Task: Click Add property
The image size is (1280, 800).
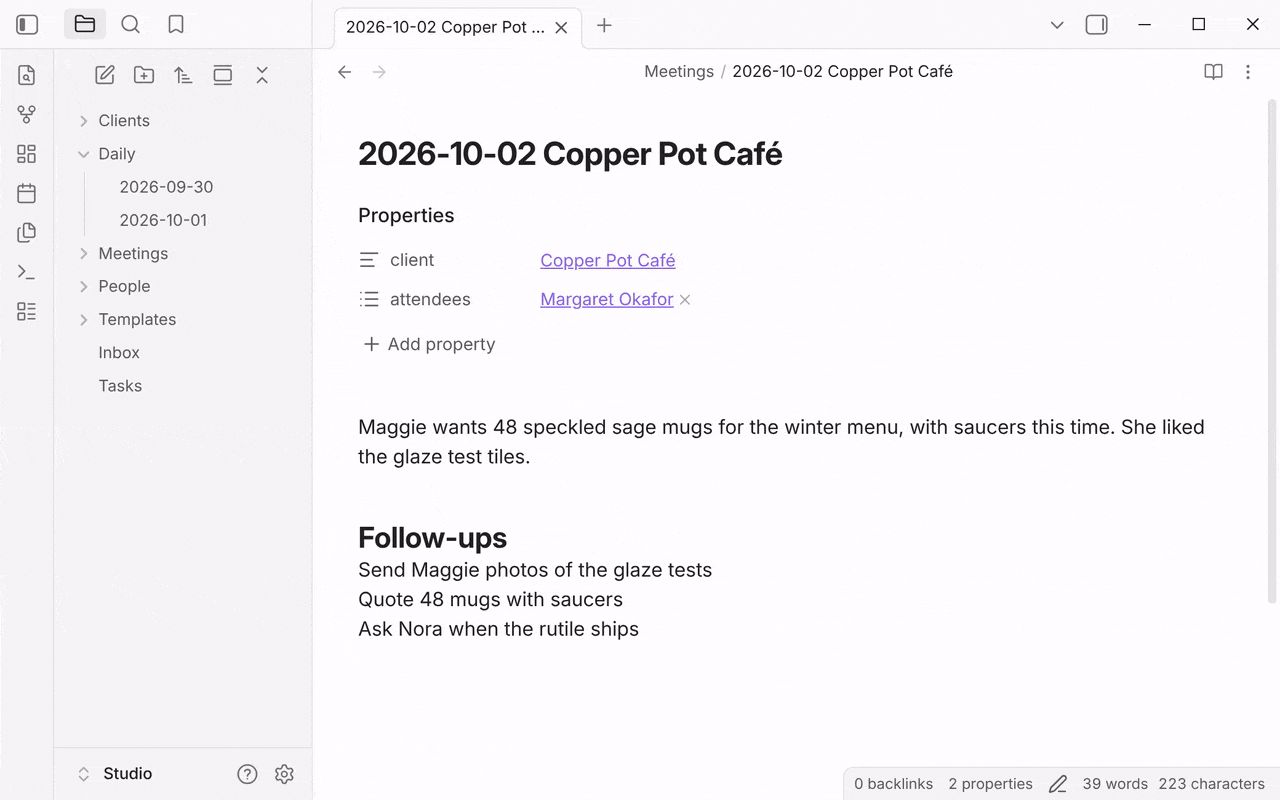Action: (429, 345)
